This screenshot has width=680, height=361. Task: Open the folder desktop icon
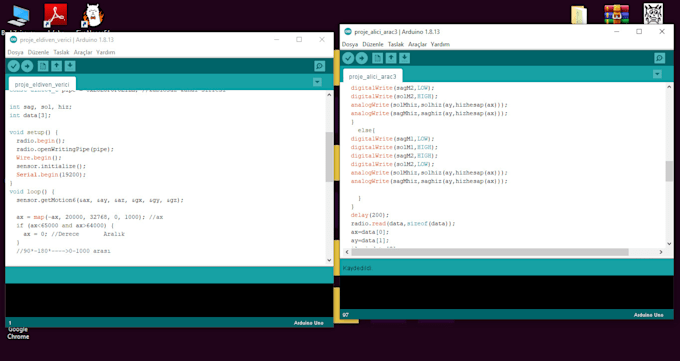[579, 15]
